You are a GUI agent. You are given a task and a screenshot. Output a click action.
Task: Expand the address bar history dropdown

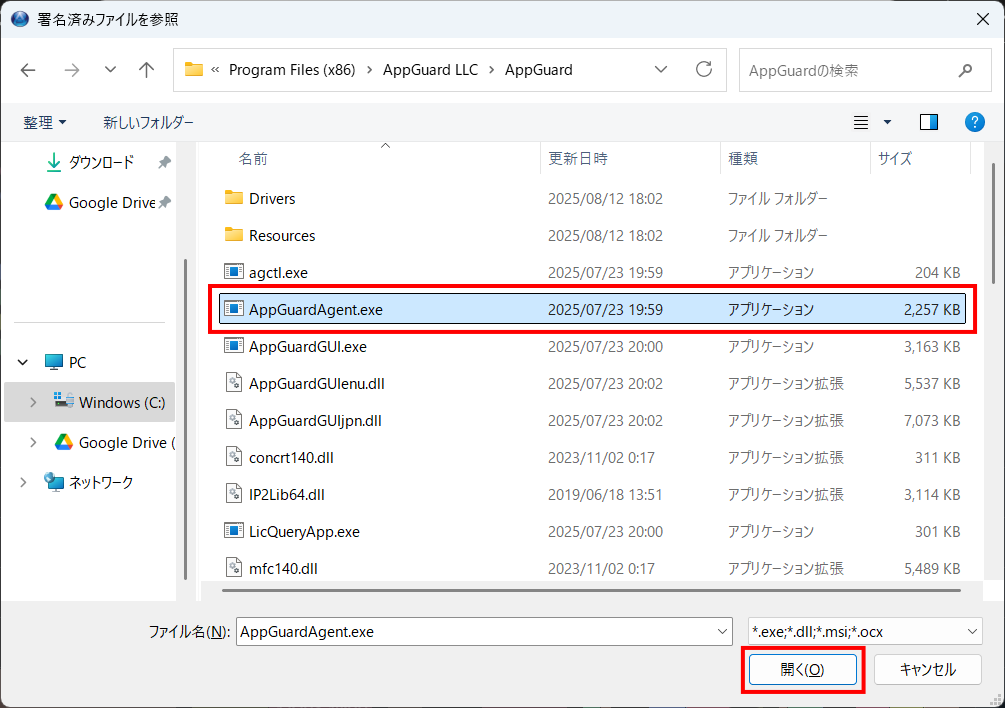661,70
